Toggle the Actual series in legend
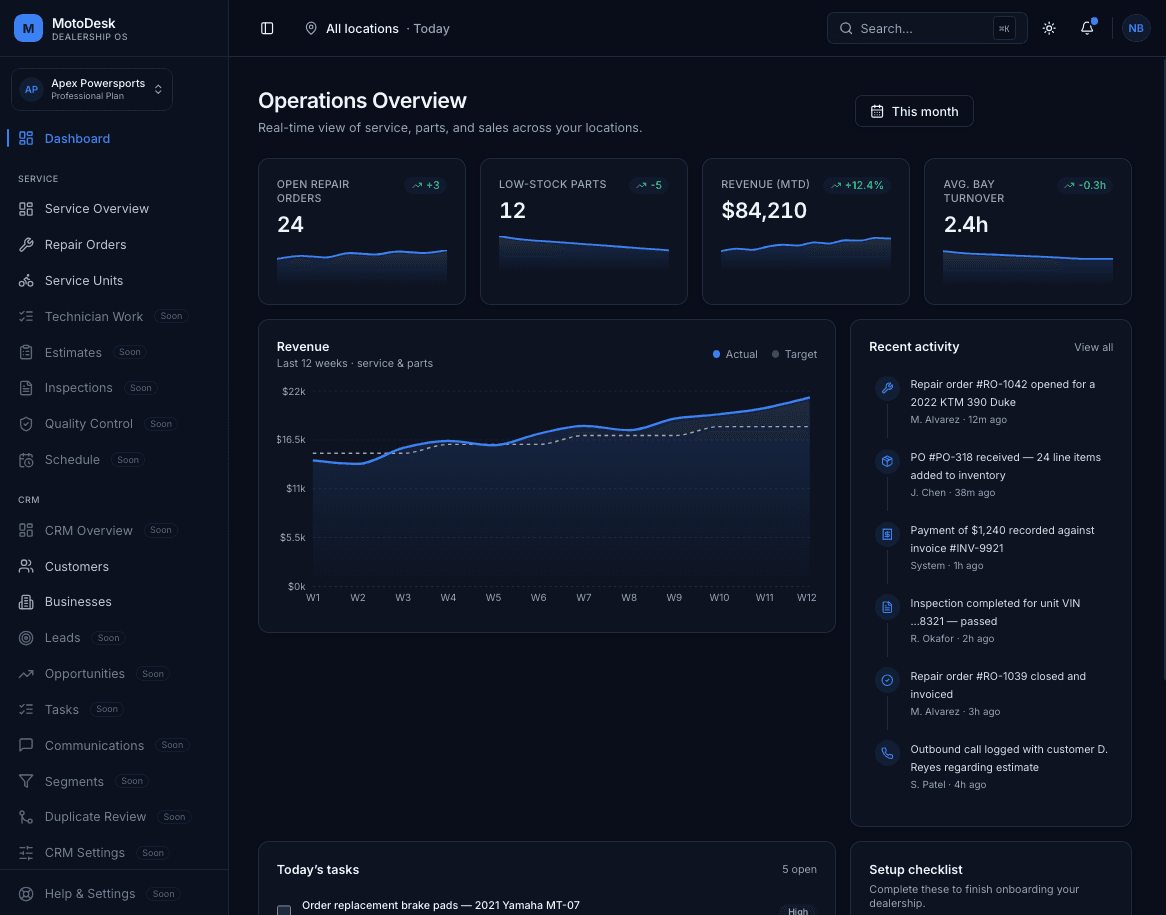Screen dimensions: 1166x915 tap(735, 354)
